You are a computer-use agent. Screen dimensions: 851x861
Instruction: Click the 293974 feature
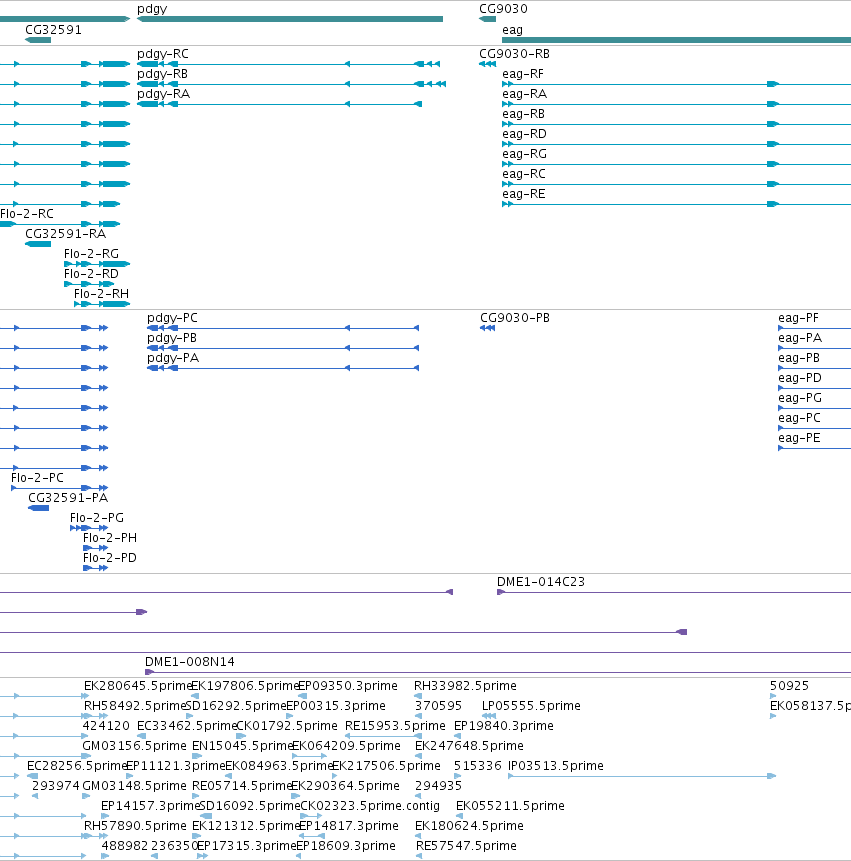click(x=35, y=796)
